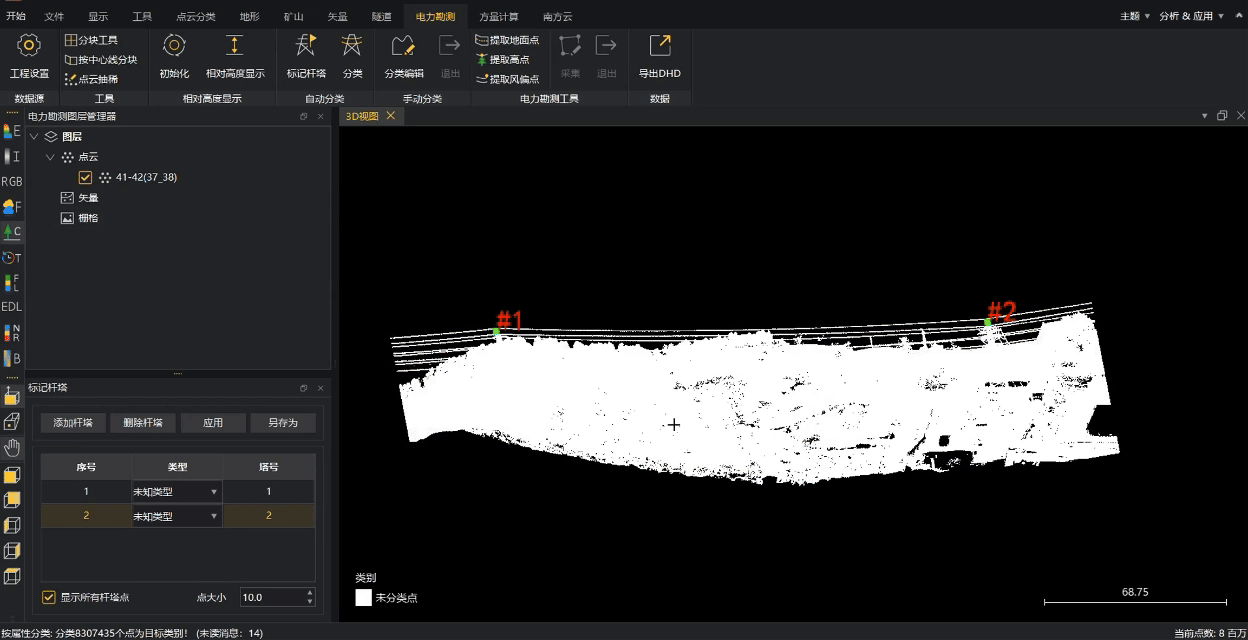Uncheck the 41-42(37_38) point cloud layer

tap(85, 177)
